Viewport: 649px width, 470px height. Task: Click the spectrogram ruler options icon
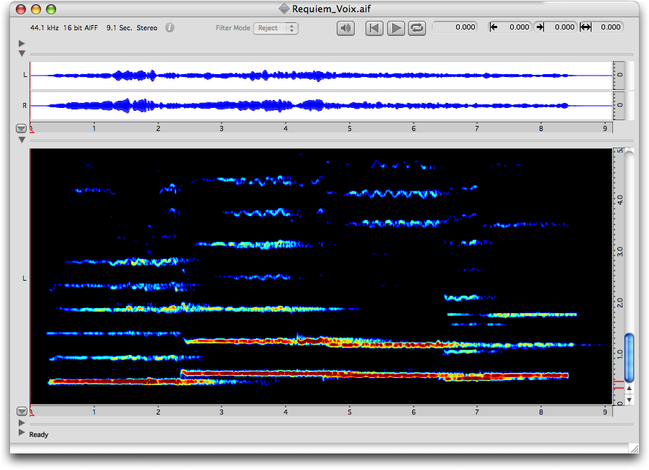[21, 411]
